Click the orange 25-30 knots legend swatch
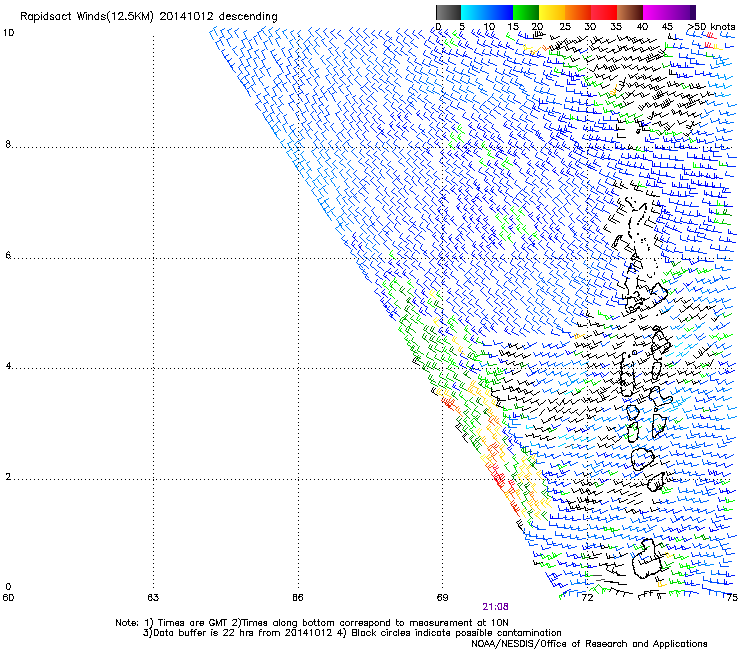The width and height of the screenshot is (740, 650). 578,12
